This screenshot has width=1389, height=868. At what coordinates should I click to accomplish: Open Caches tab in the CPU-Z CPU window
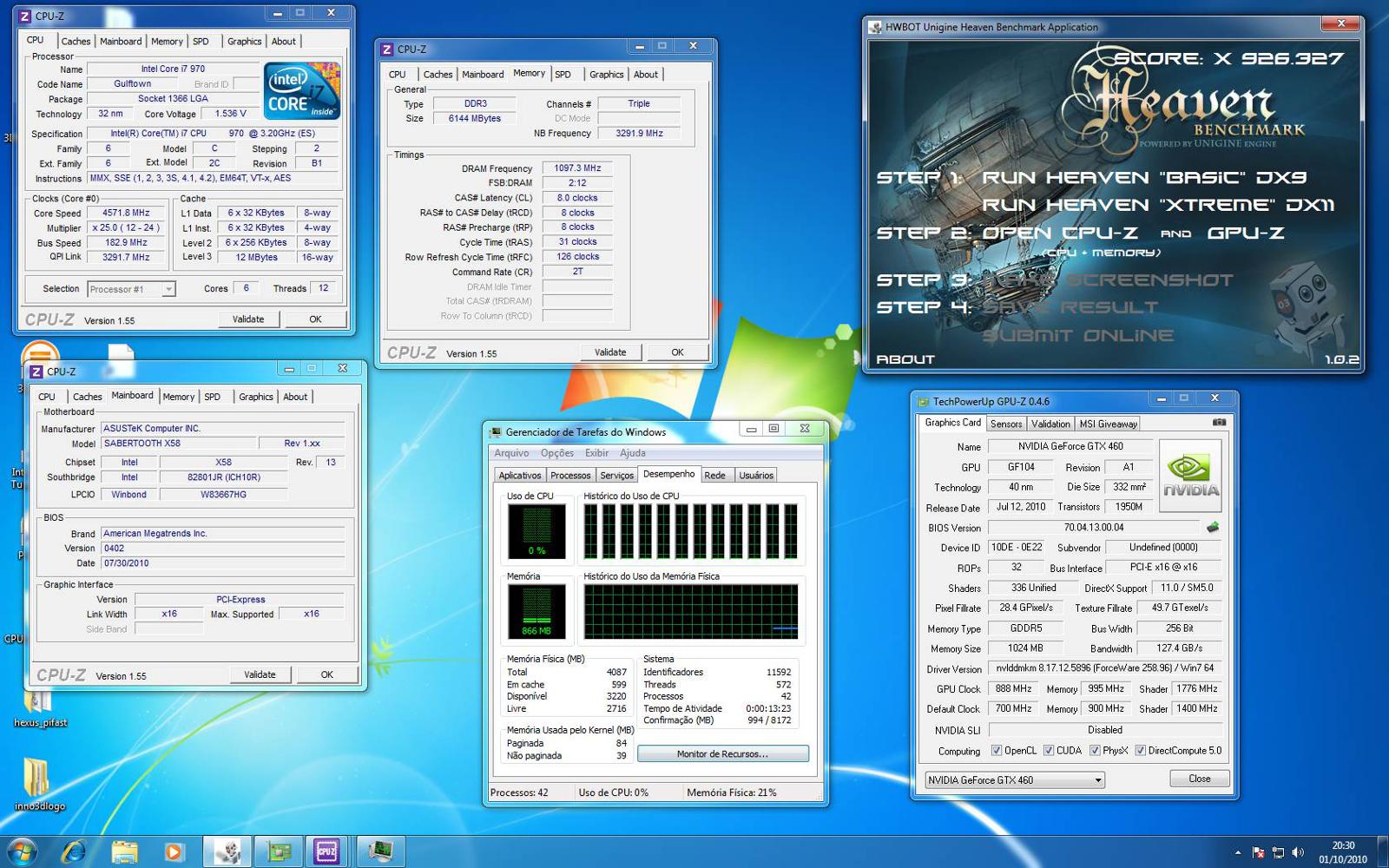click(76, 42)
